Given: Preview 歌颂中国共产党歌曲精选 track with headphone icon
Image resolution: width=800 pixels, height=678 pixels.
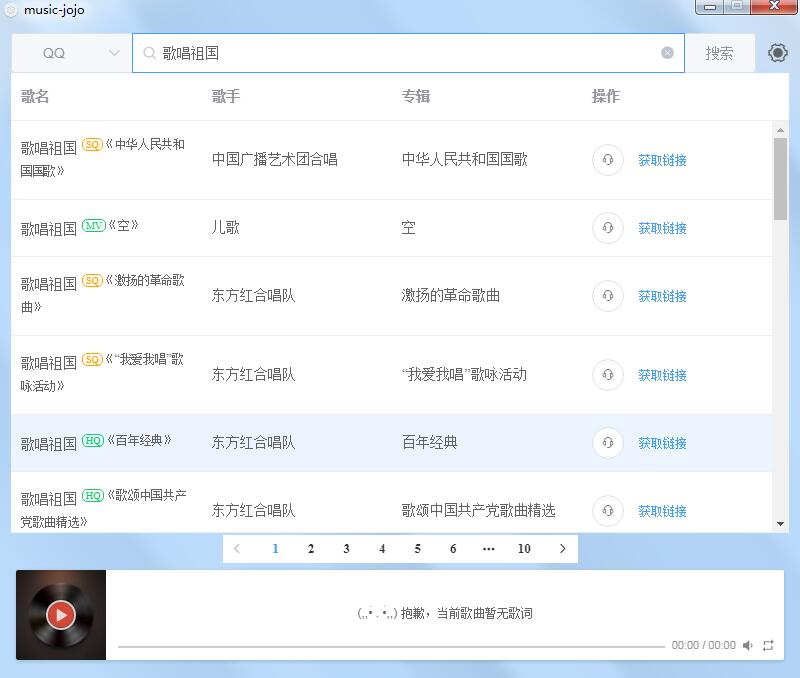Looking at the screenshot, I should pyautogui.click(x=607, y=510).
